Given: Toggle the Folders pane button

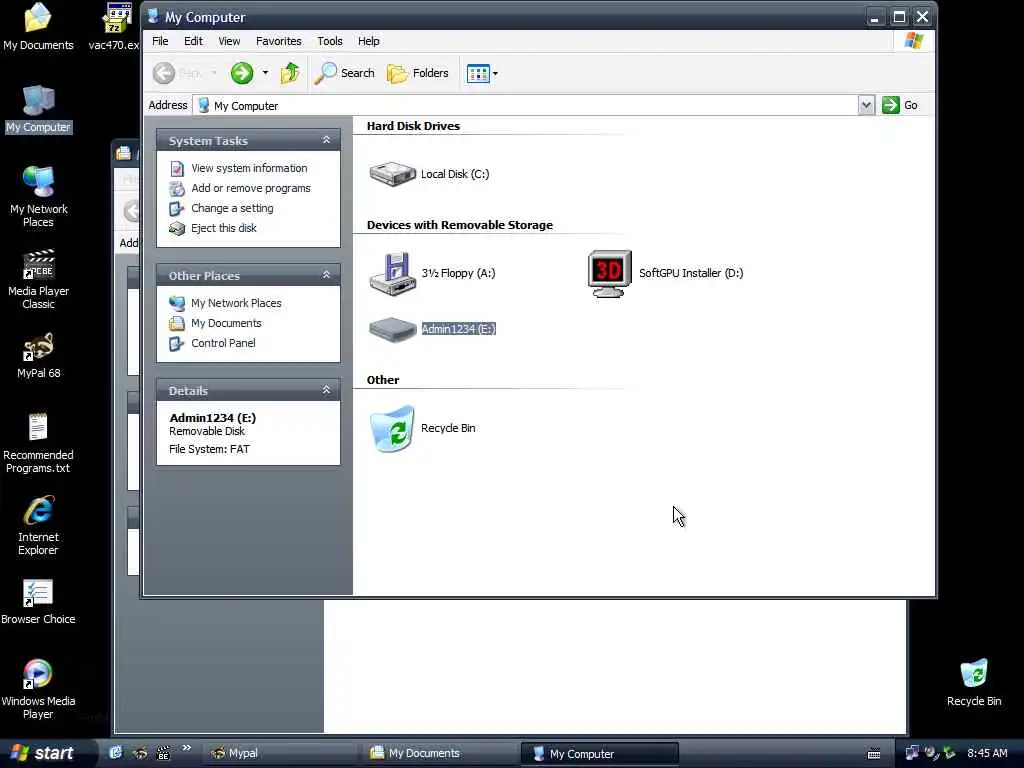Looking at the screenshot, I should [418, 73].
